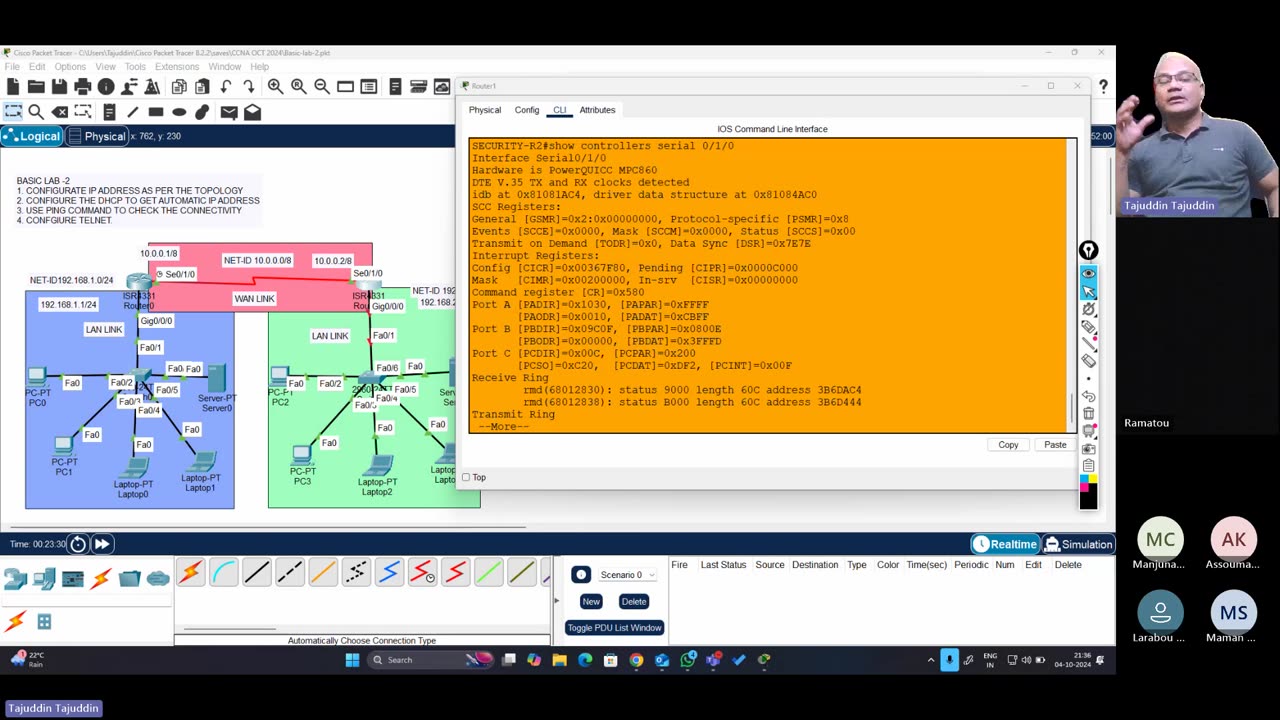
Task: Click the Fast Forward Time icon
Action: point(102,544)
